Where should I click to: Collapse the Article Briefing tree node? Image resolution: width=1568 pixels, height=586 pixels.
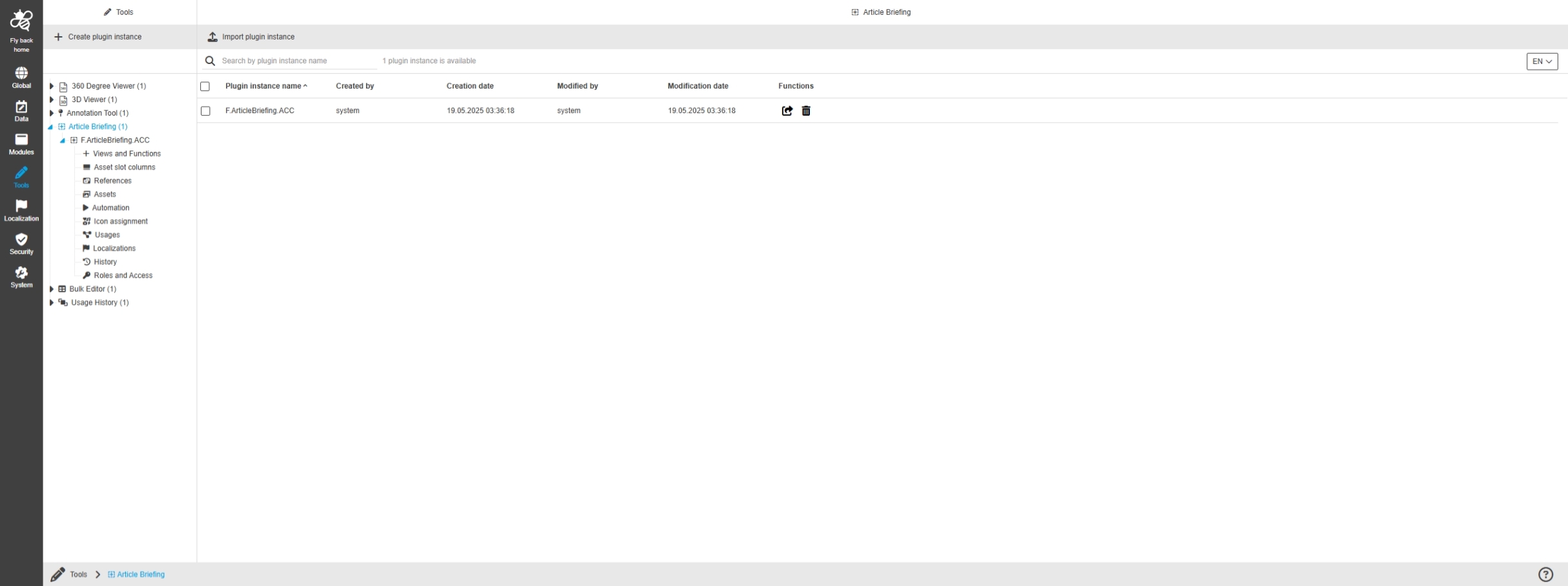coord(51,127)
